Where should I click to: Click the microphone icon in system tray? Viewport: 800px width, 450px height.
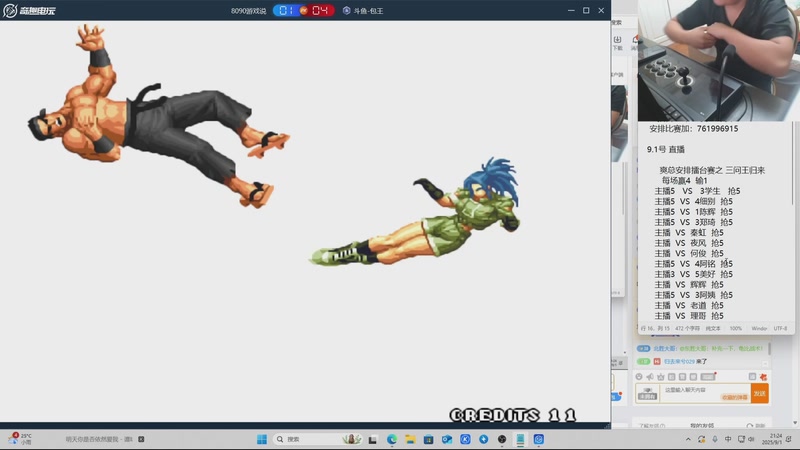[x=715, y=439]
